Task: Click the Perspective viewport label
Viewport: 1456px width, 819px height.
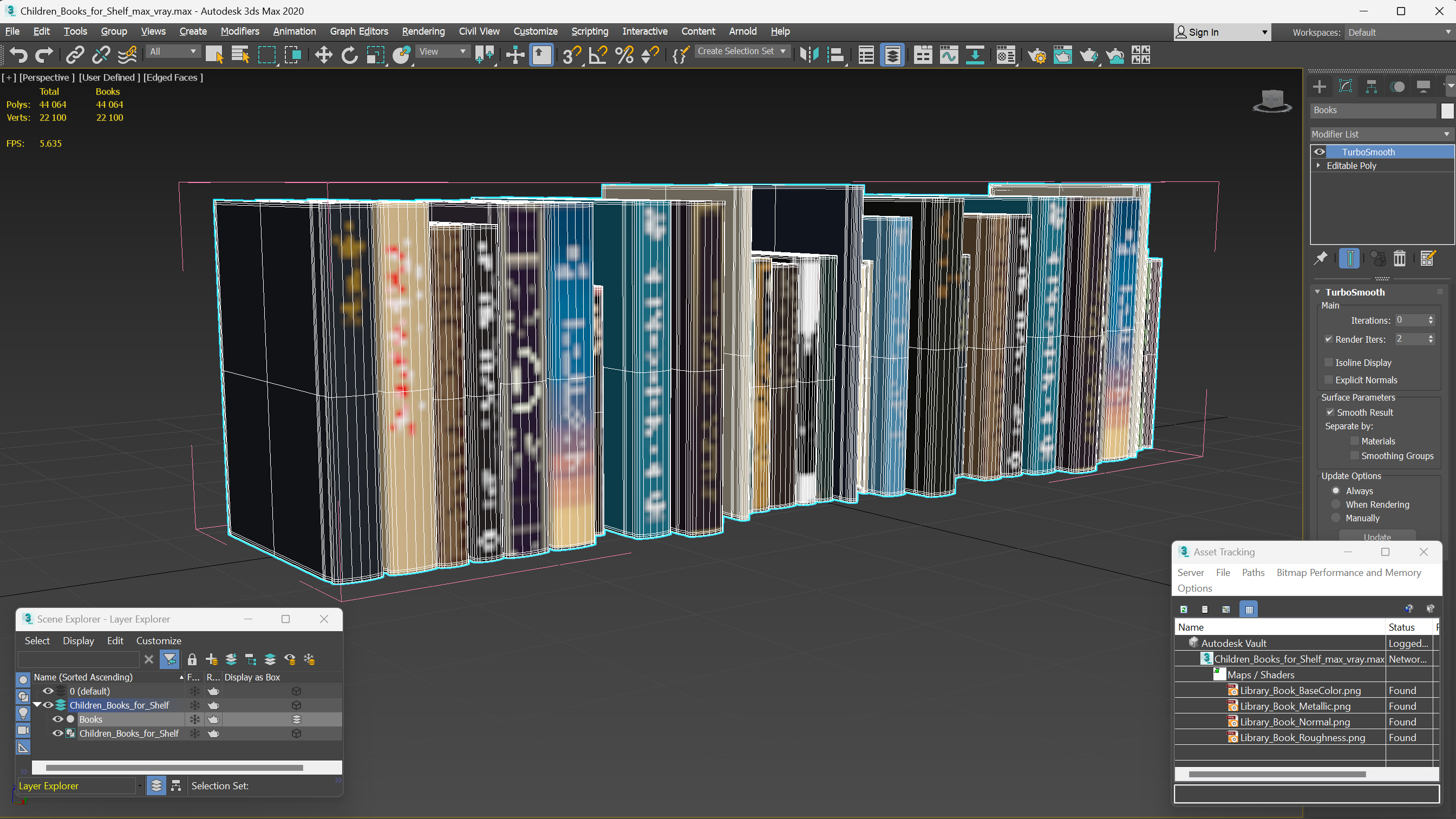Action: (x=47, y=77)
